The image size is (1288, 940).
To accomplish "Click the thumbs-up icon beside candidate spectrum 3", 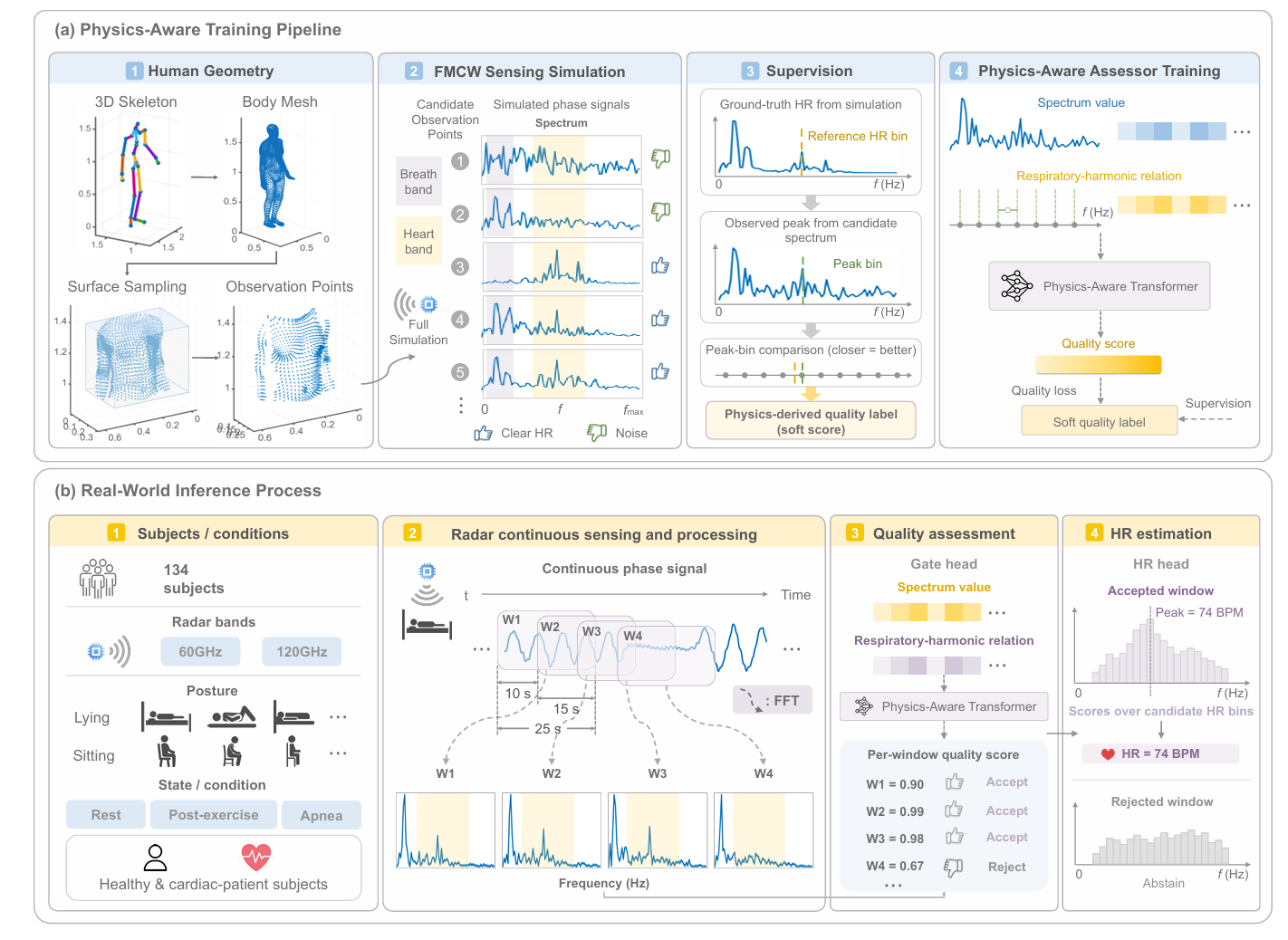I will tap(660, 265).
